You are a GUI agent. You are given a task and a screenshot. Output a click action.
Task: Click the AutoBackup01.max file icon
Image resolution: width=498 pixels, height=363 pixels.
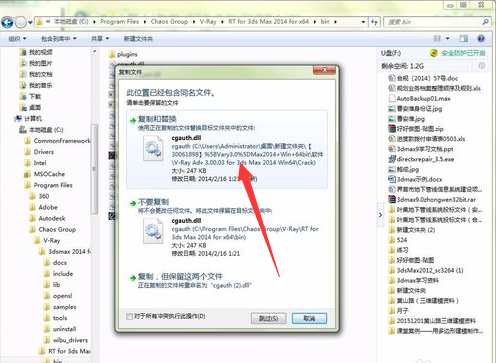coord(392,98)
